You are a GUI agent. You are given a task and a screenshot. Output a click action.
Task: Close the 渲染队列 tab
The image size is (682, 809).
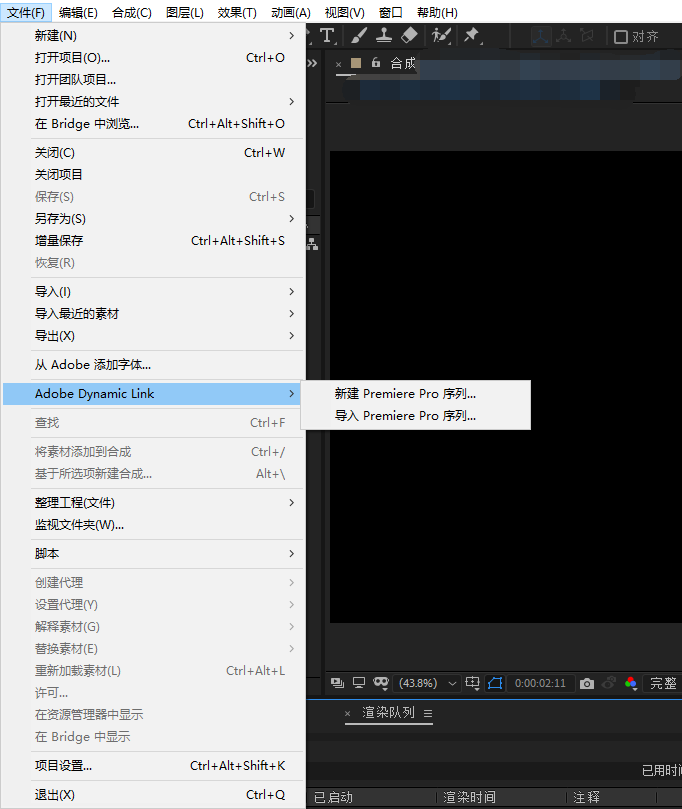coord(348,713)
